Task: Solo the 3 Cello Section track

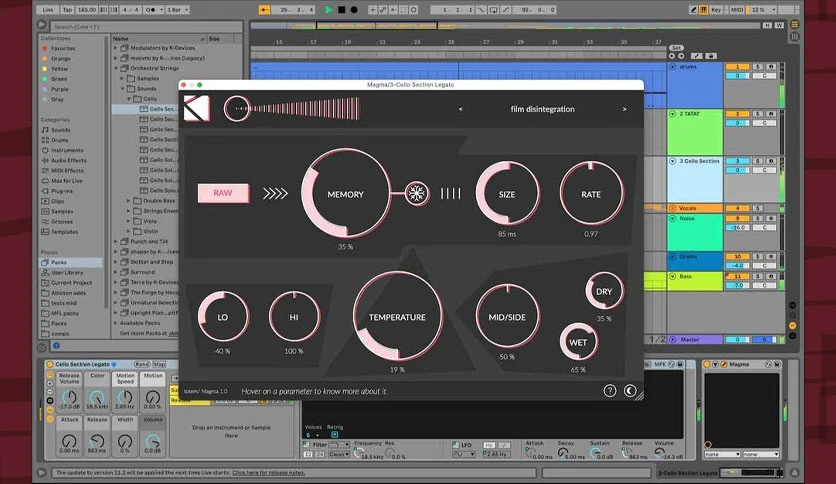Action: [757, 160]
